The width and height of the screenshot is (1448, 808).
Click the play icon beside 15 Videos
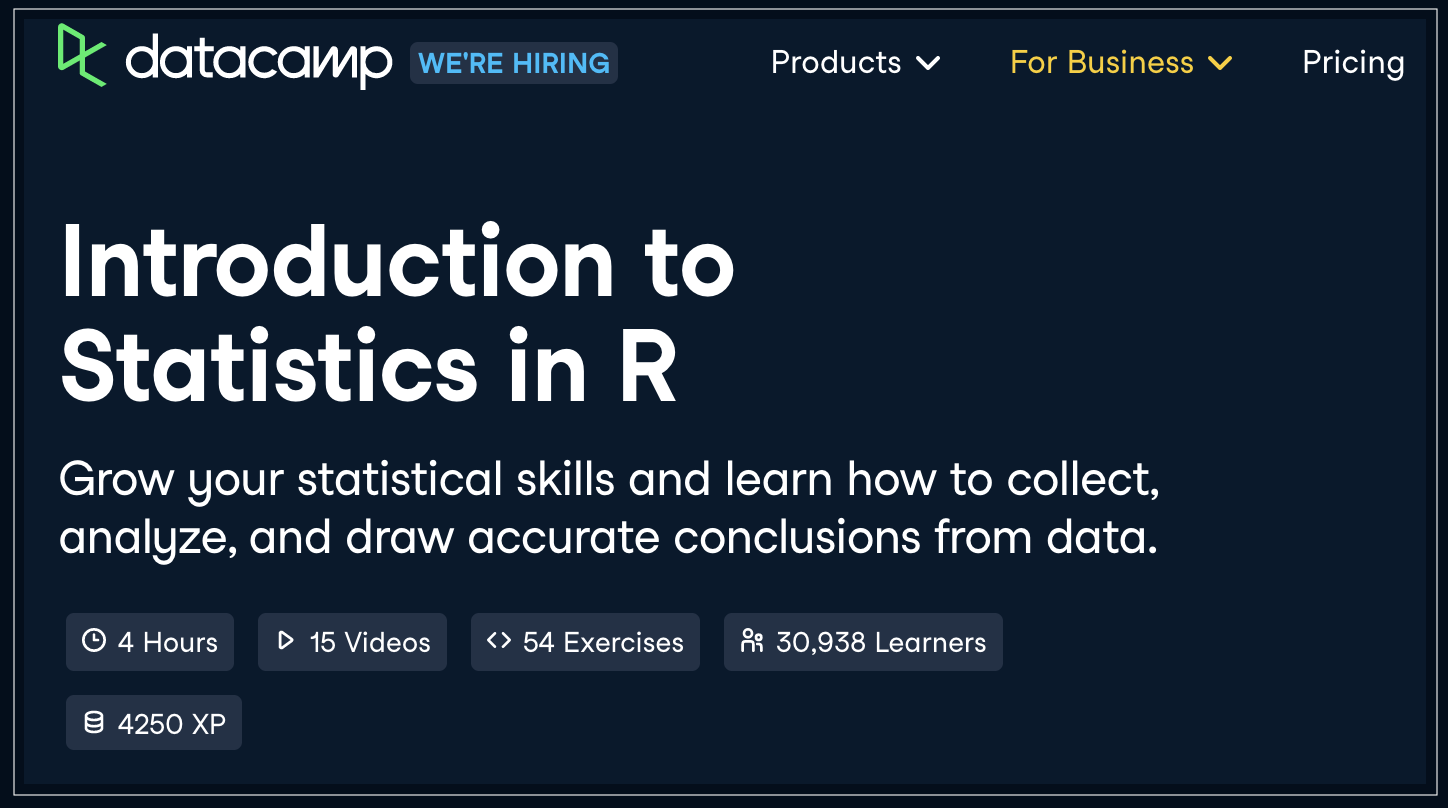(x=285, y=641)
